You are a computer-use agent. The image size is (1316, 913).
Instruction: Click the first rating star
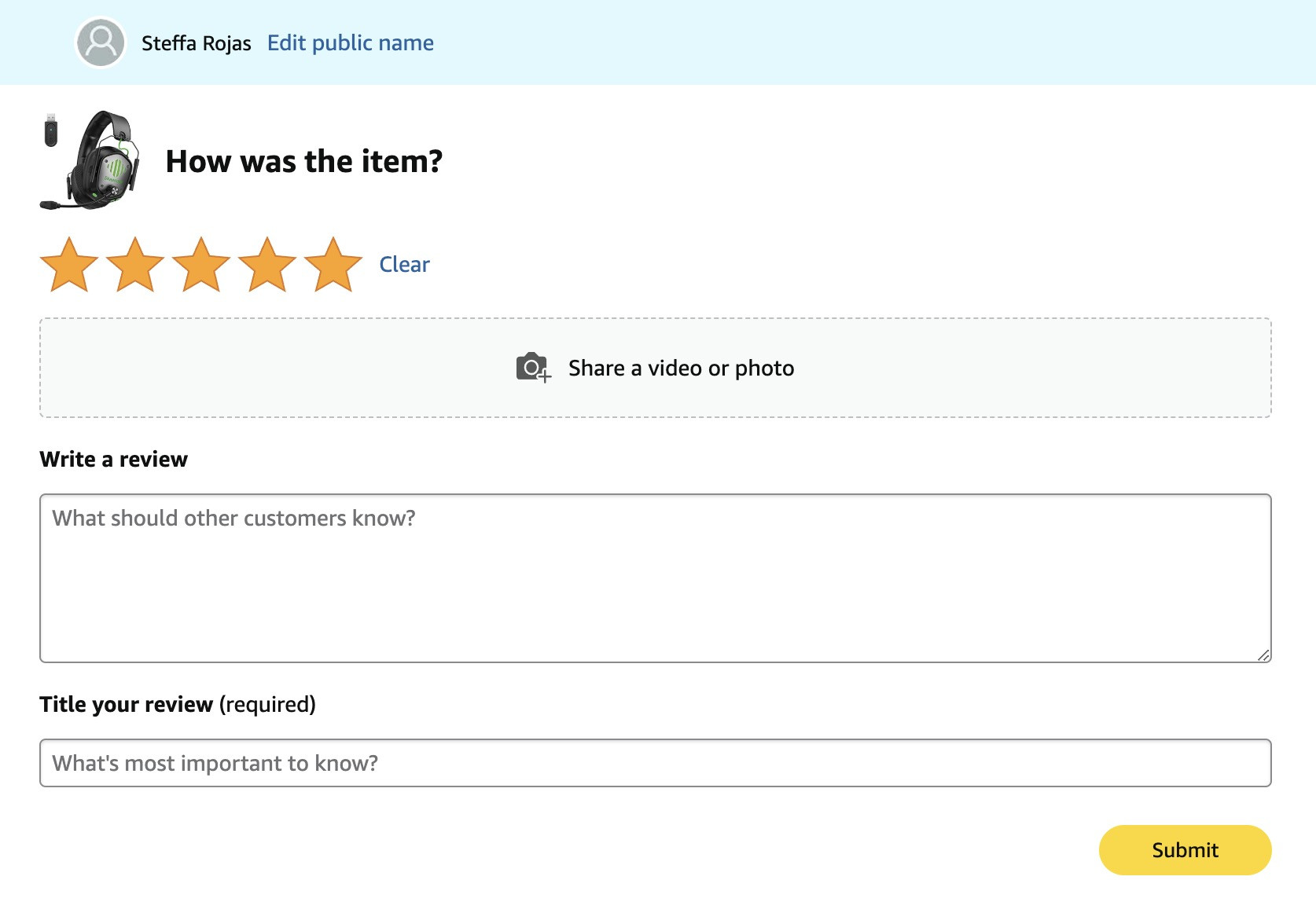[x=69, y=265]
